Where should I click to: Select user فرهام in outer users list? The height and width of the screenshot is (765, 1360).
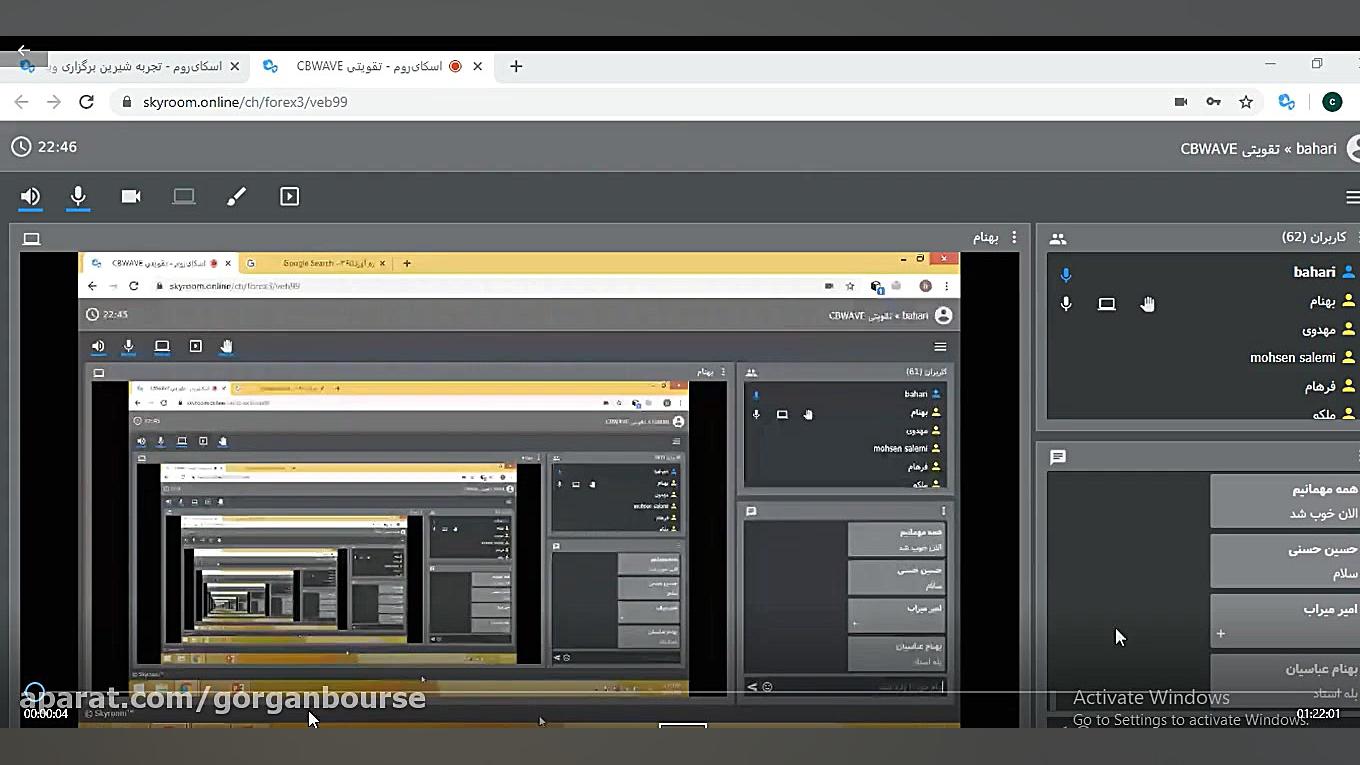(1319, 386)
